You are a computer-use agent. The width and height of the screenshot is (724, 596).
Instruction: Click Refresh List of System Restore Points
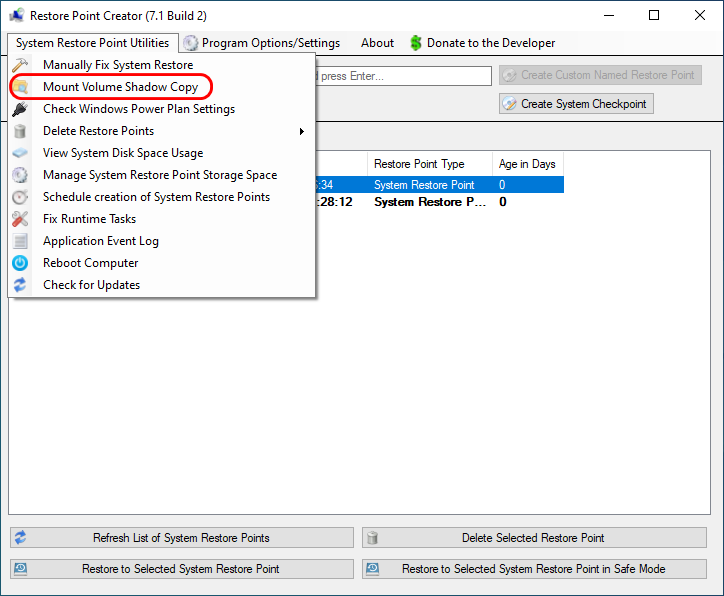(182, 537)
